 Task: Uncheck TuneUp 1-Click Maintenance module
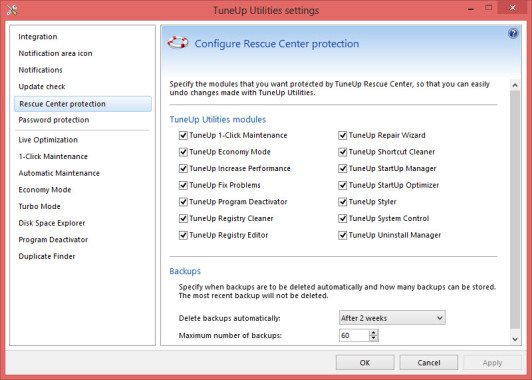coord(183,135)
